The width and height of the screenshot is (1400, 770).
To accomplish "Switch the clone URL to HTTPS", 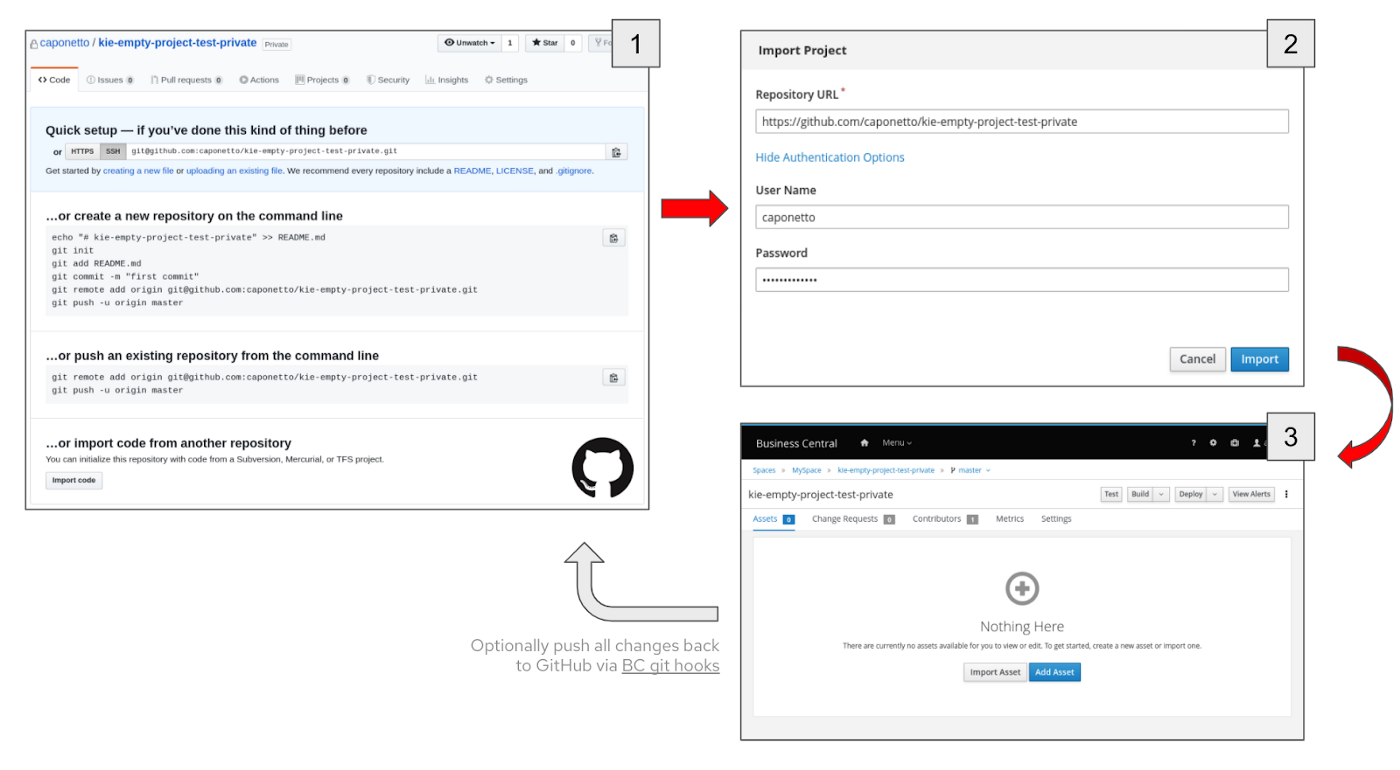I will point(81,151).
